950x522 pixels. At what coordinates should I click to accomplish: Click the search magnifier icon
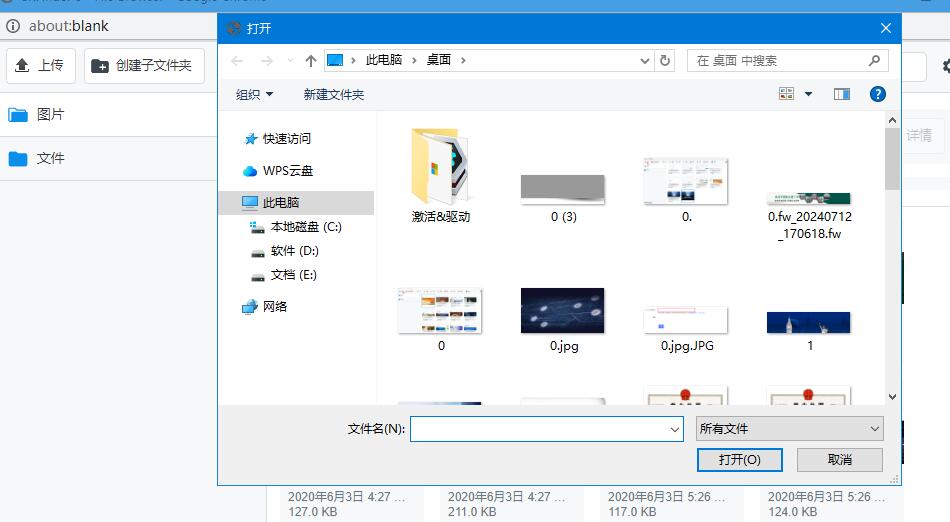click(874, 61)
